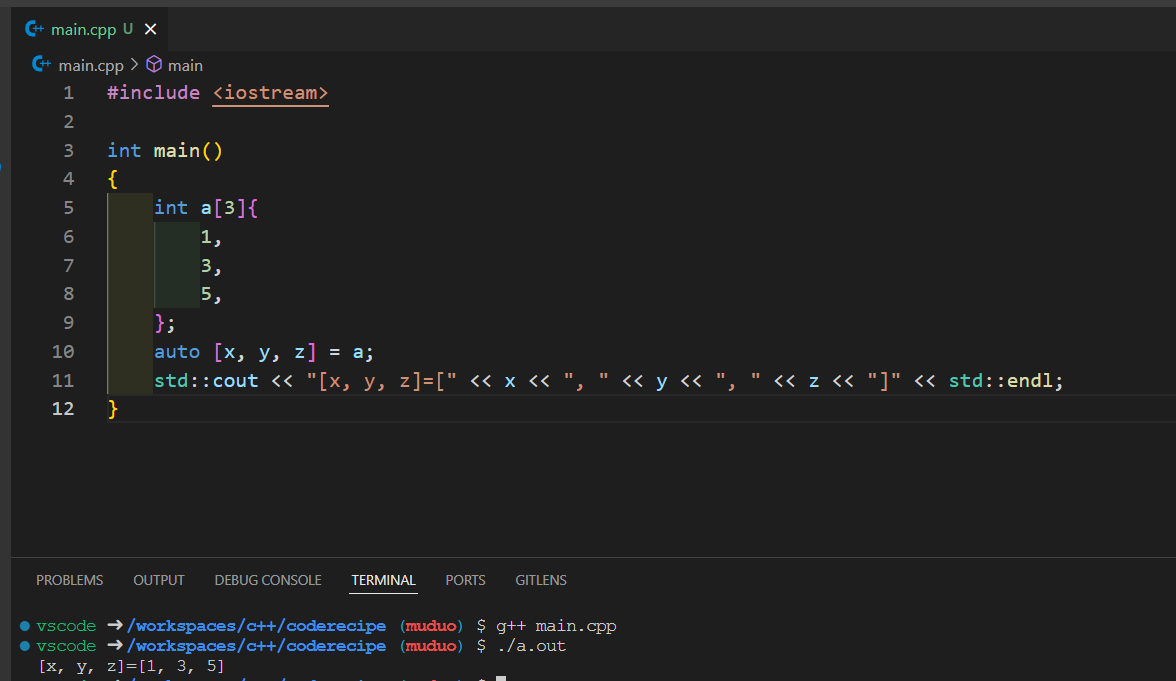This screenshot has width=1176, height=681.
Task: Open the PROBLEMS panel tab
Action: [70, 580]
